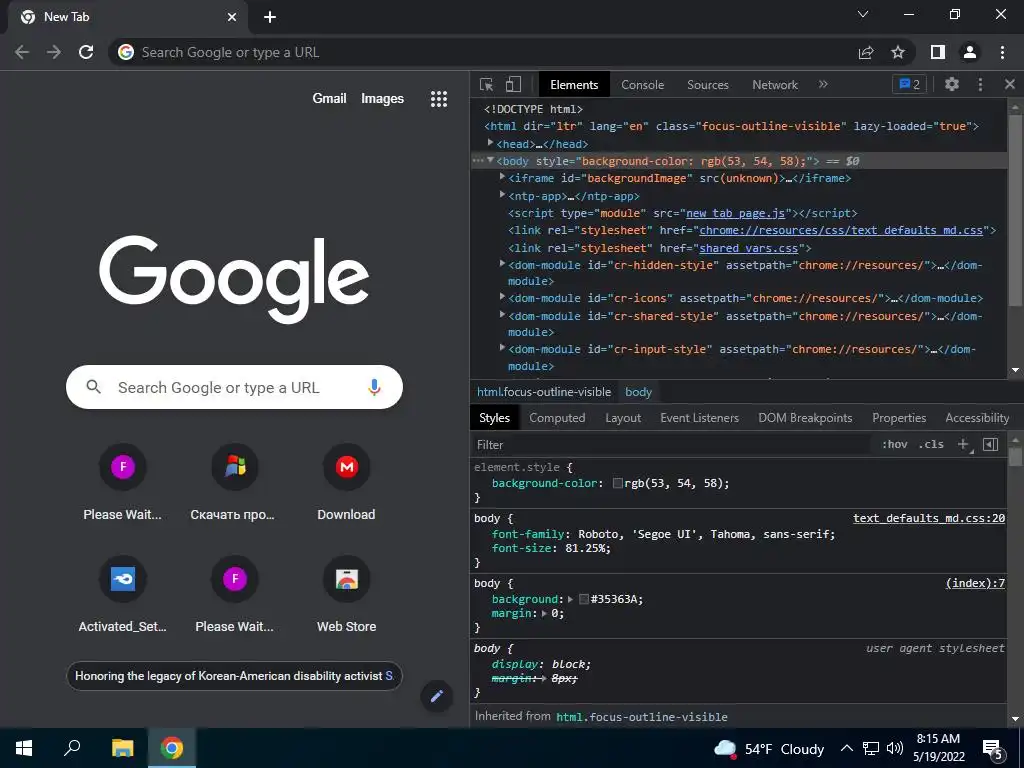1024x768 pixels.
Task: Expand the iframe backgroundImage node
Action: (502, 176)
